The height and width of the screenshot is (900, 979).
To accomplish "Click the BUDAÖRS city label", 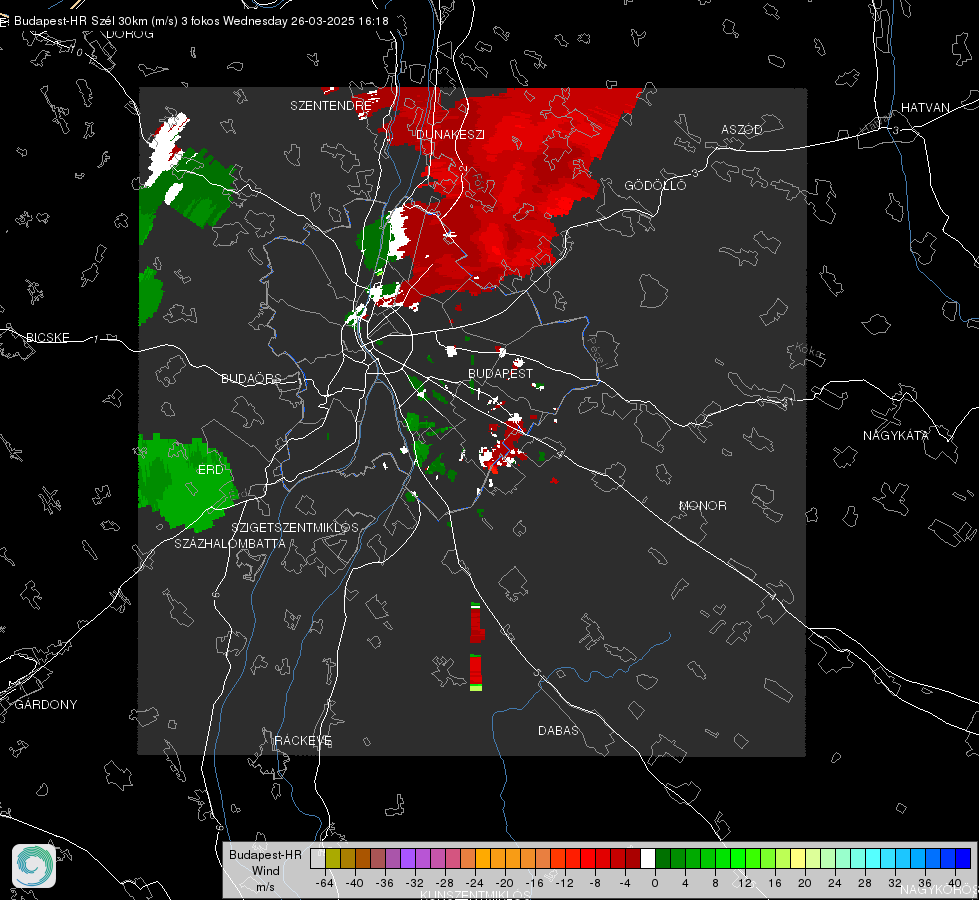I will coord(251,378).
